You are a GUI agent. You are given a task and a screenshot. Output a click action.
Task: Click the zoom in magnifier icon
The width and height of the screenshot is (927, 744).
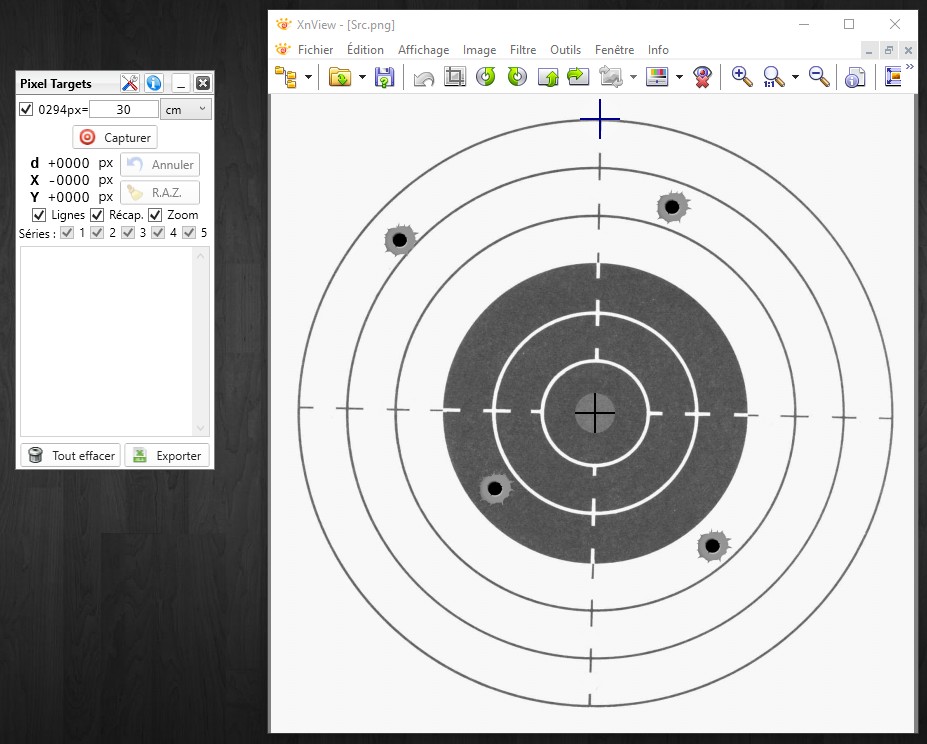(x=741, y=77)
